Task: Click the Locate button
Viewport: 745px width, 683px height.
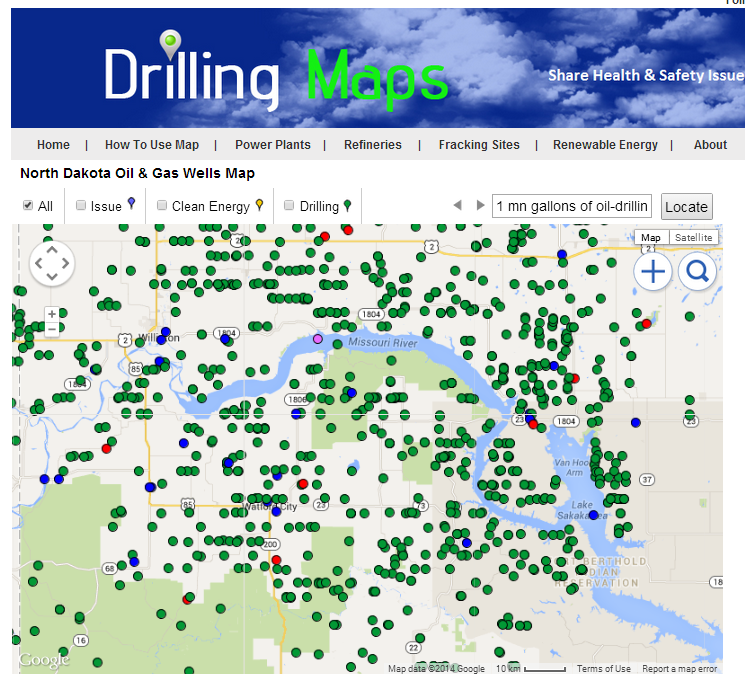Action: pyautogui.click(x=687, y=207)
